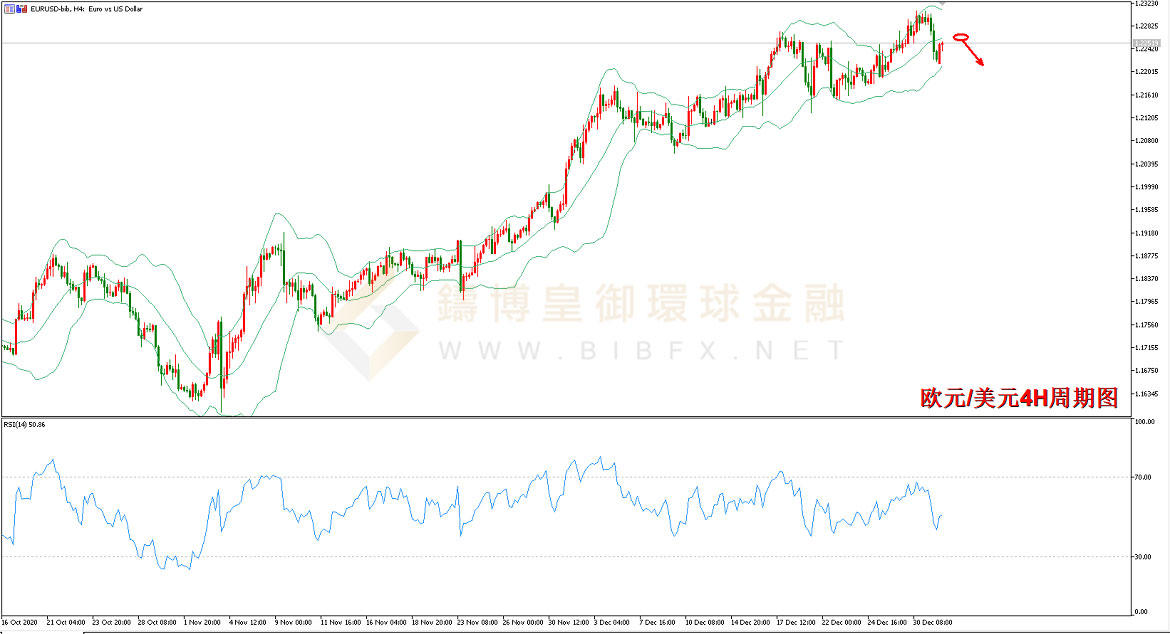Select the red ellipse drawing object
1170x634 pixels.
point(962,38)
